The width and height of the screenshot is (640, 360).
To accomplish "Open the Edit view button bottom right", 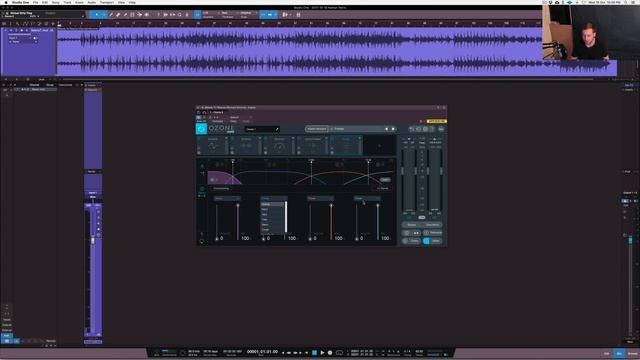I will tap(607, 353).
